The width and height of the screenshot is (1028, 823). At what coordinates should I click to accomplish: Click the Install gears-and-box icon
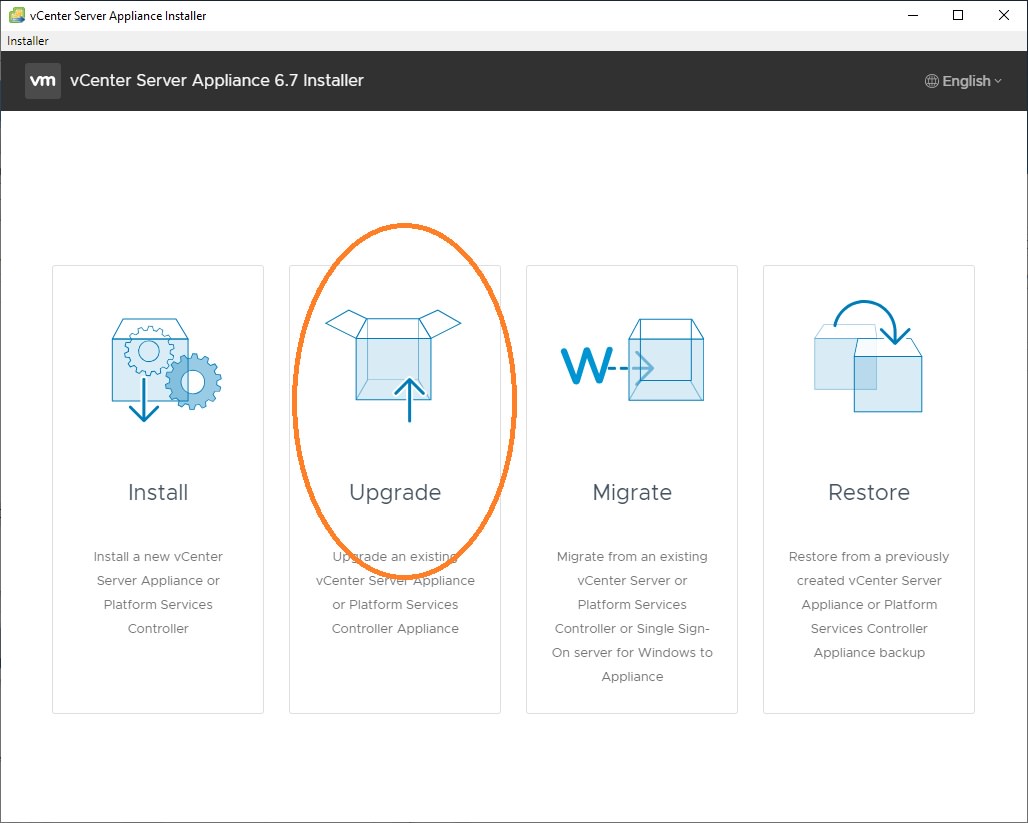pos(167,370)
